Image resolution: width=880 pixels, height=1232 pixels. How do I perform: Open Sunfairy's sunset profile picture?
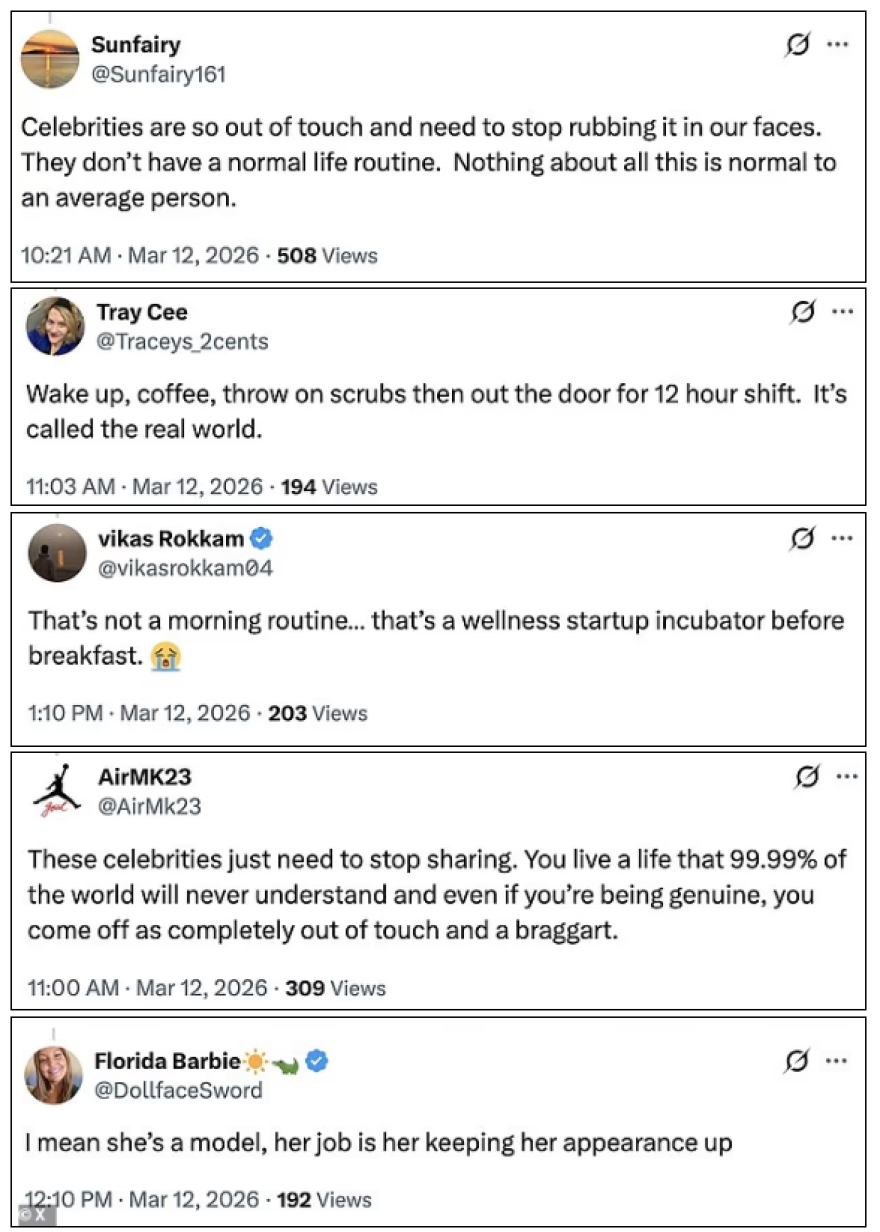[50, 59]
